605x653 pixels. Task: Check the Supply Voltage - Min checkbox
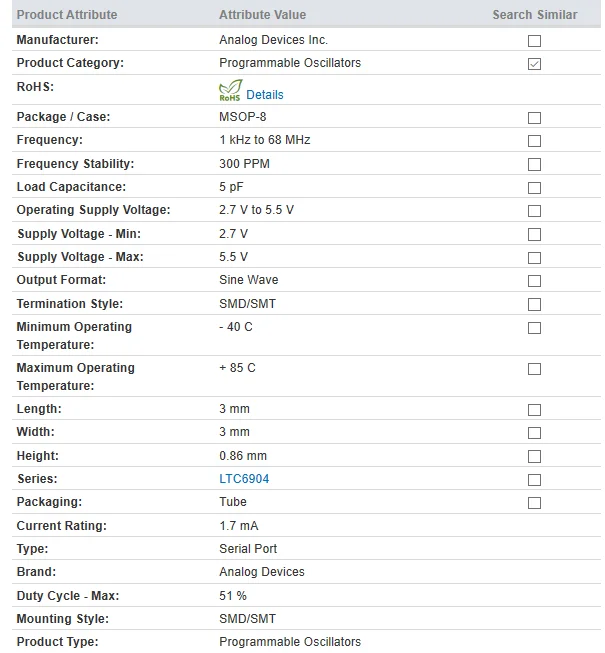click(x=534, y=234)
